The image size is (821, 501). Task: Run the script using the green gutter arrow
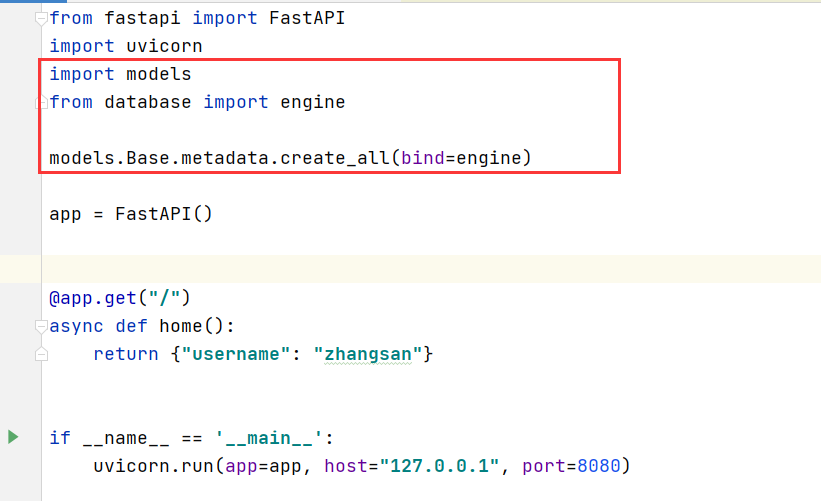click(x=13, y=437)
